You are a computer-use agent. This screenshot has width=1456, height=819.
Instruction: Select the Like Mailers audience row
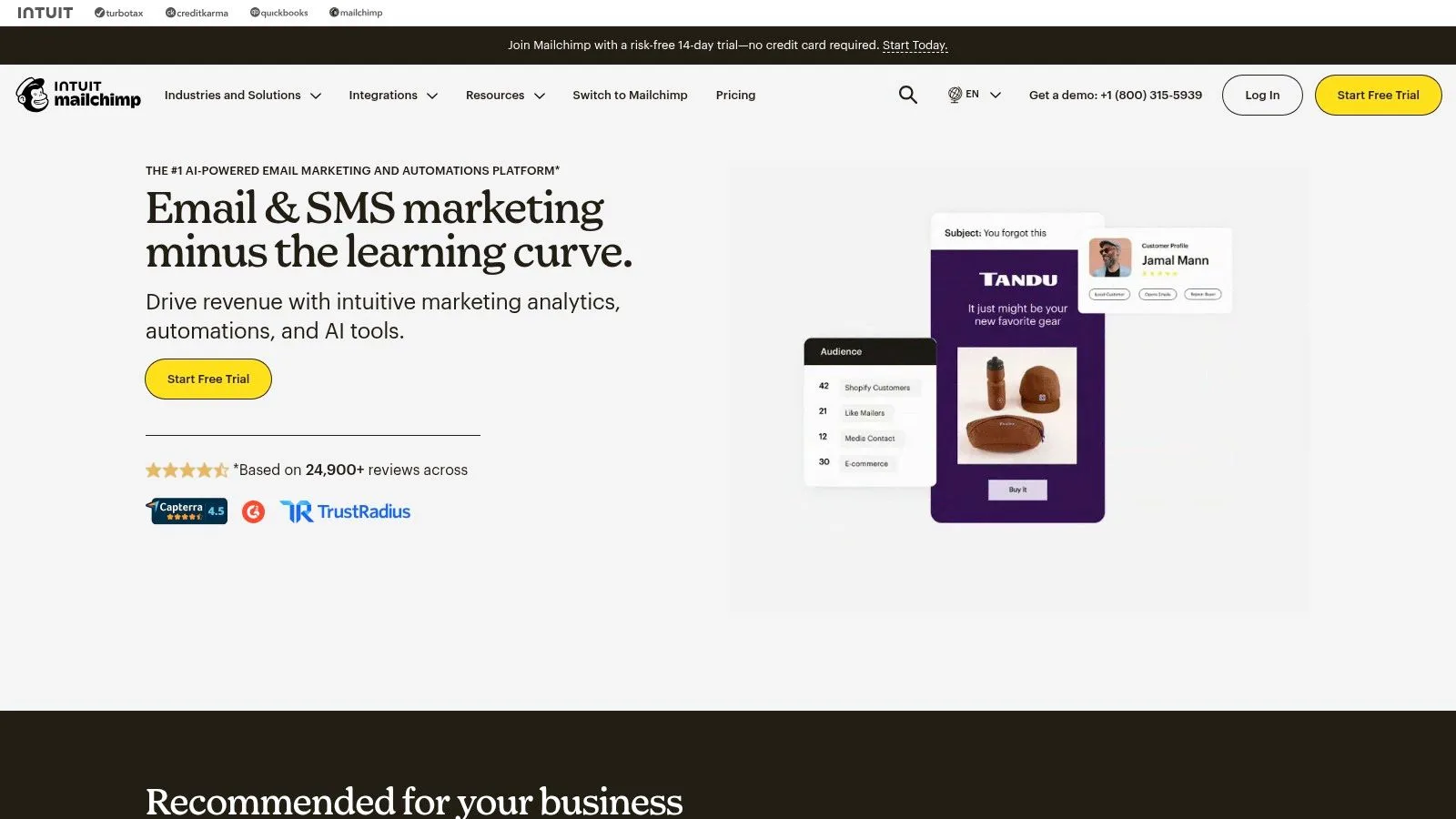(855, 413)
